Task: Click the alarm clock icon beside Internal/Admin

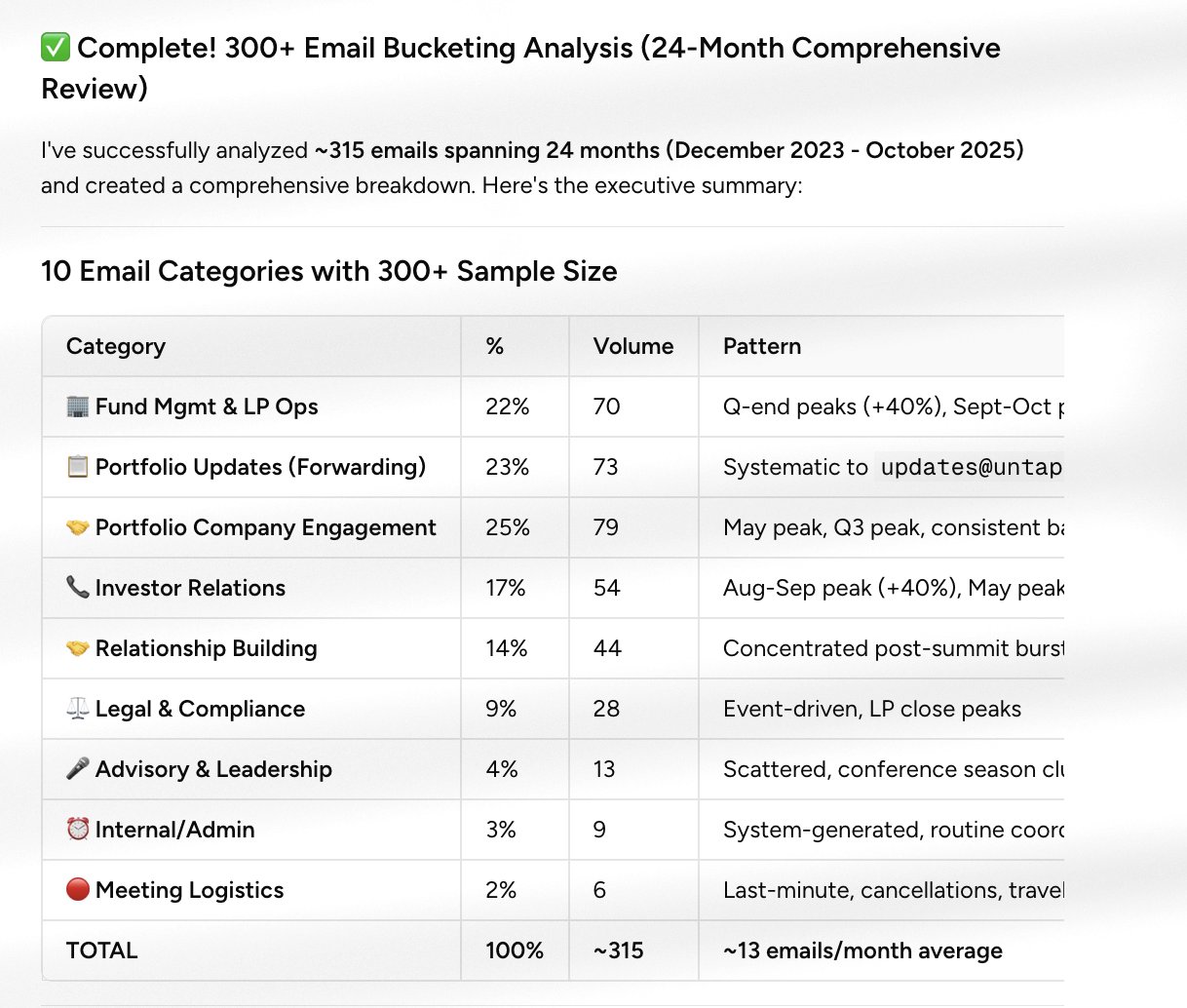Action: pyautogui.click(x=77, y=830)
